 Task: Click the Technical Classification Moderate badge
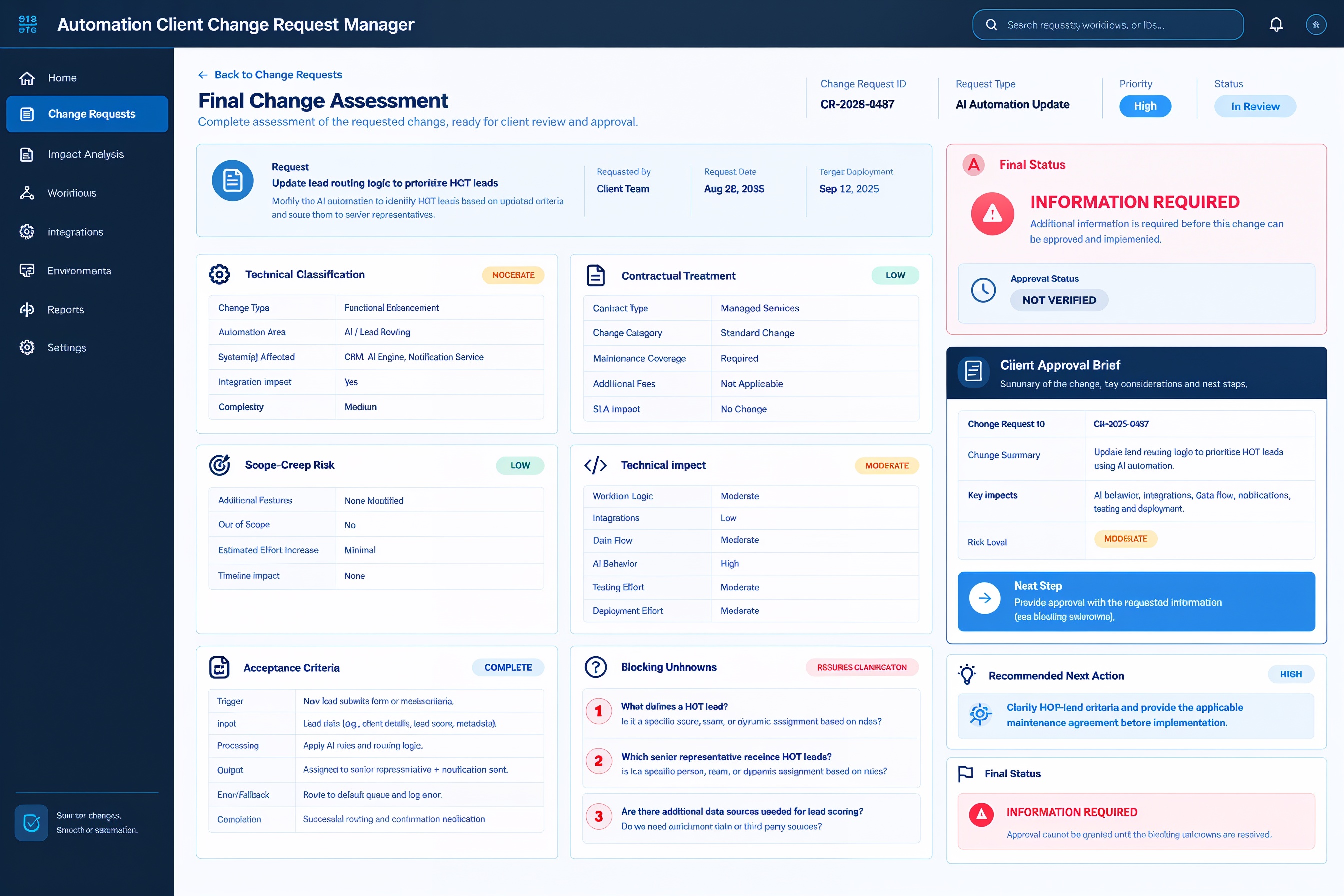[x=513, y=275]
